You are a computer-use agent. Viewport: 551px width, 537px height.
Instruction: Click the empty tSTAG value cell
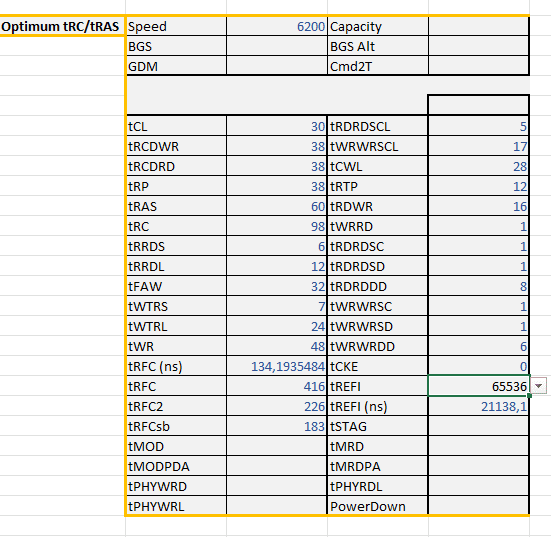479,426
